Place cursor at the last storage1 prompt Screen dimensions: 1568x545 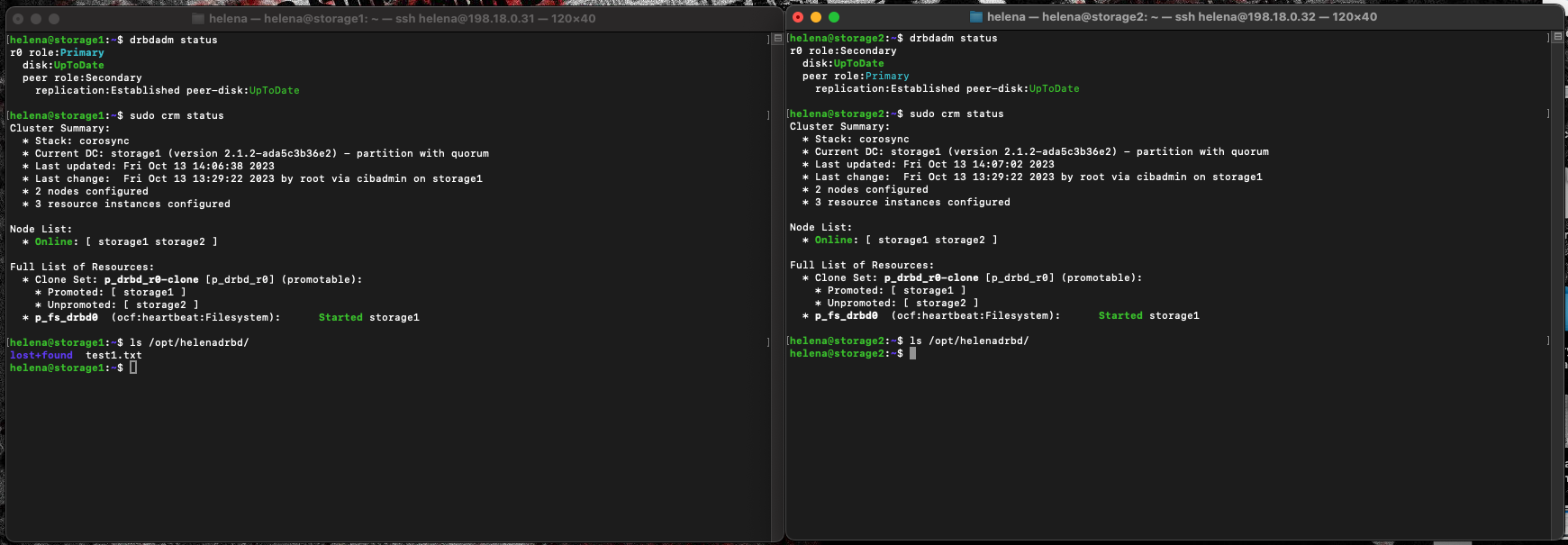point(133,368)
